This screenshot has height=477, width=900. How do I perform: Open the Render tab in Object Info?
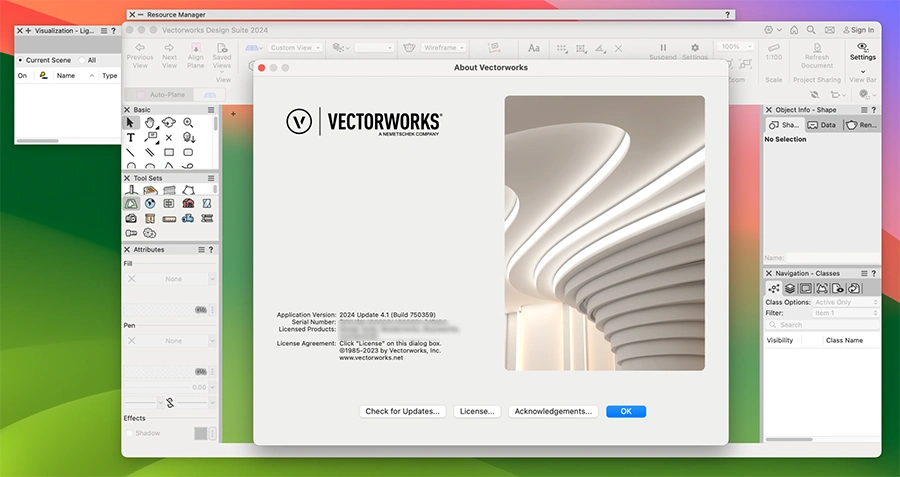(861, 125)
